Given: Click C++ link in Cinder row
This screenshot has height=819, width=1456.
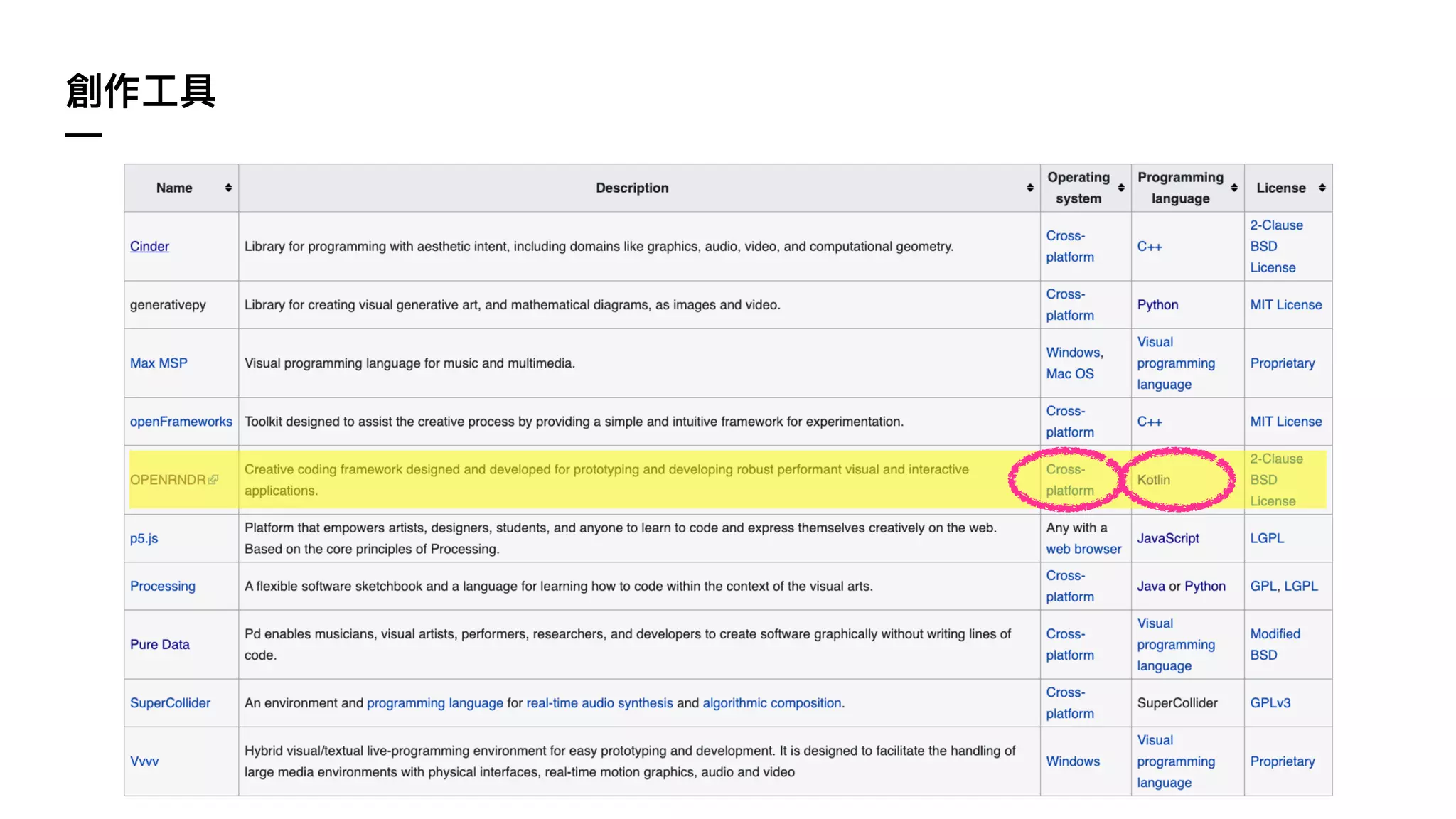Looking at the screenshot, I should [x=1150, y=246].
